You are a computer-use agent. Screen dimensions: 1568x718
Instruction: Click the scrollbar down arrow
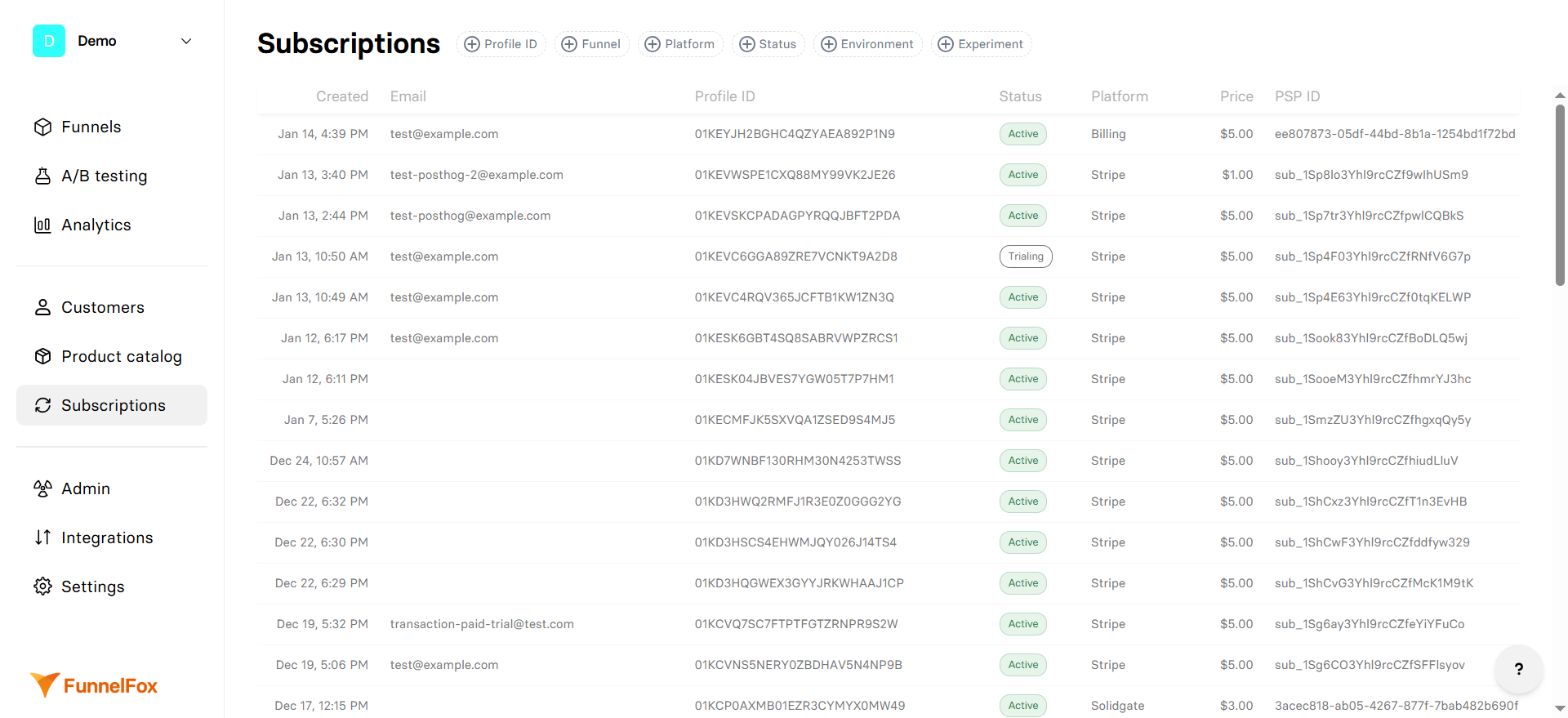tap(1560, 708)
